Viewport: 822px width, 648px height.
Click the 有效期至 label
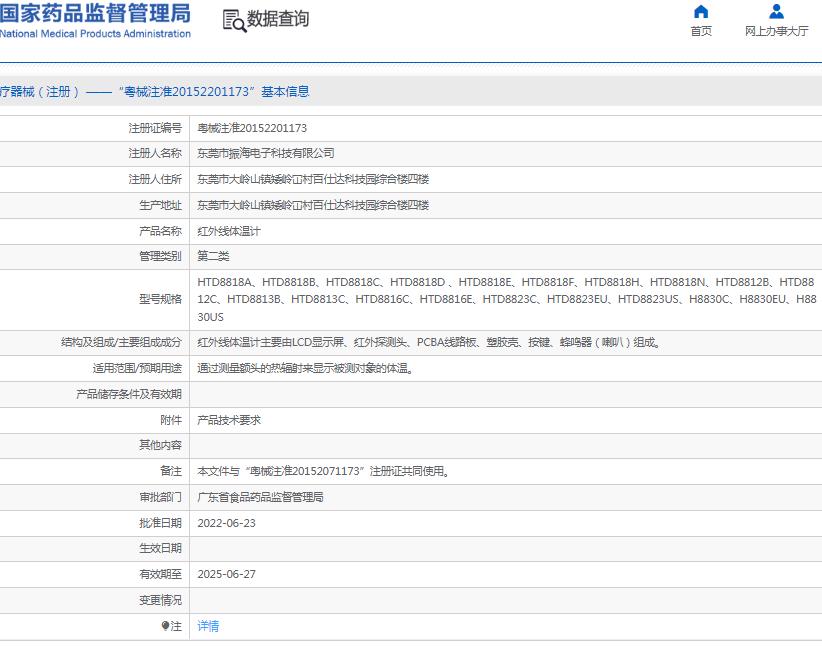point(160,574)
